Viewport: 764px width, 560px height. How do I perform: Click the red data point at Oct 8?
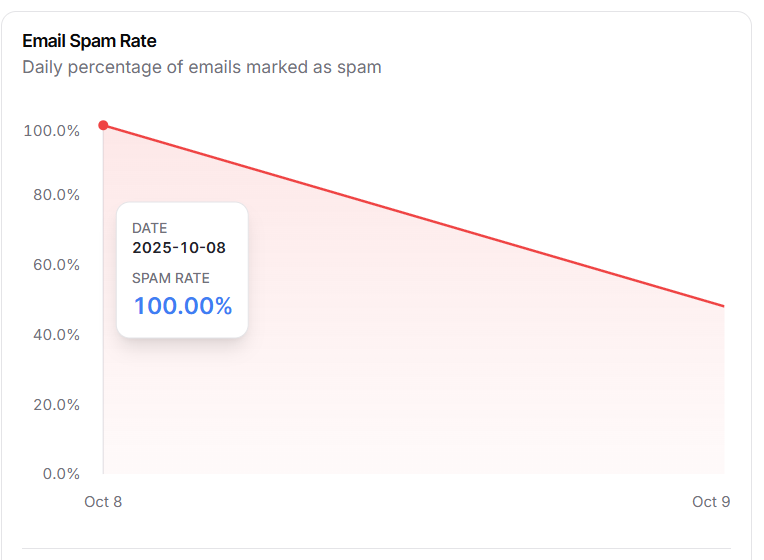103,125
